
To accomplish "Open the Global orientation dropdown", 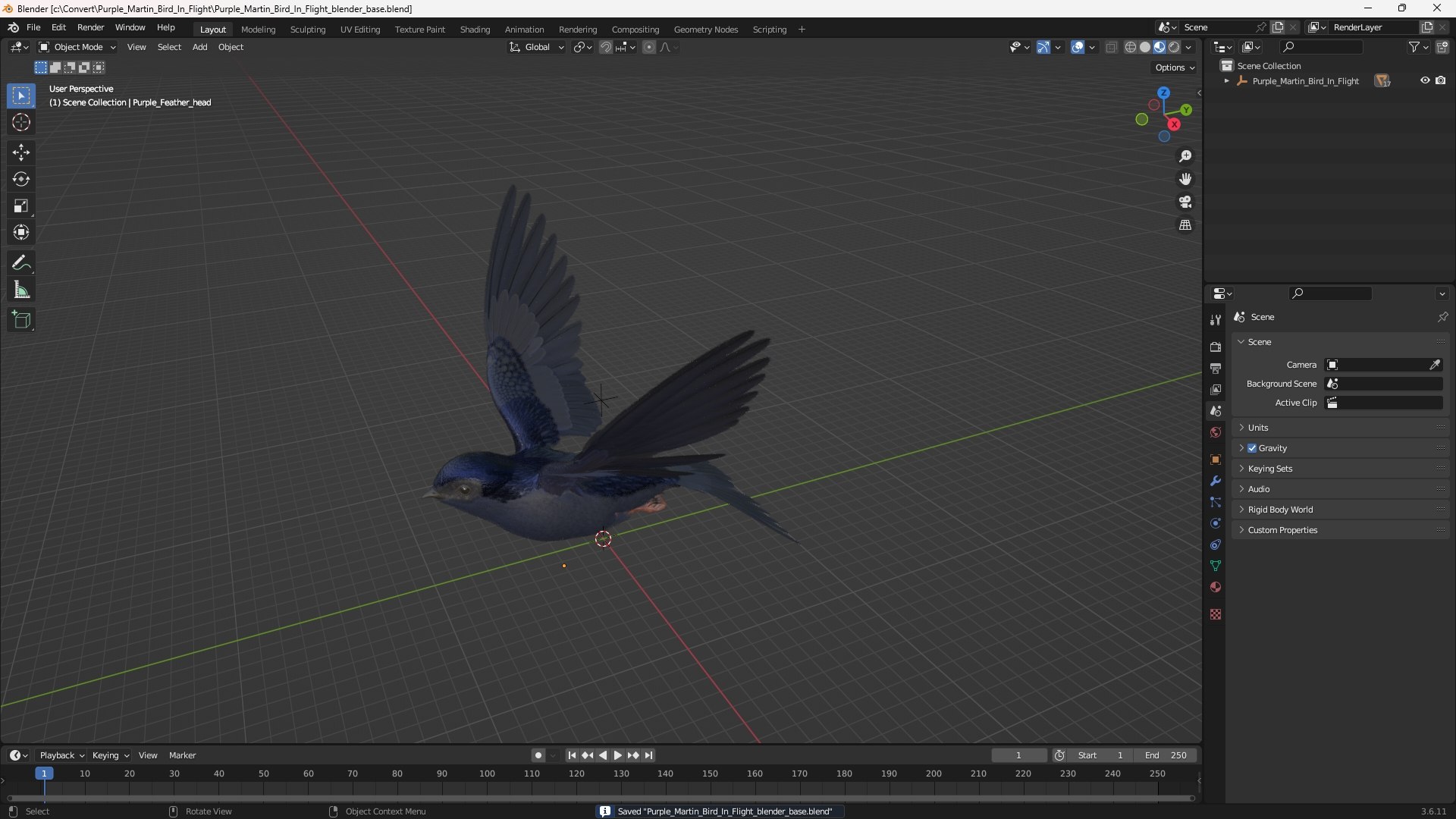I will click(x=537, y=47).
